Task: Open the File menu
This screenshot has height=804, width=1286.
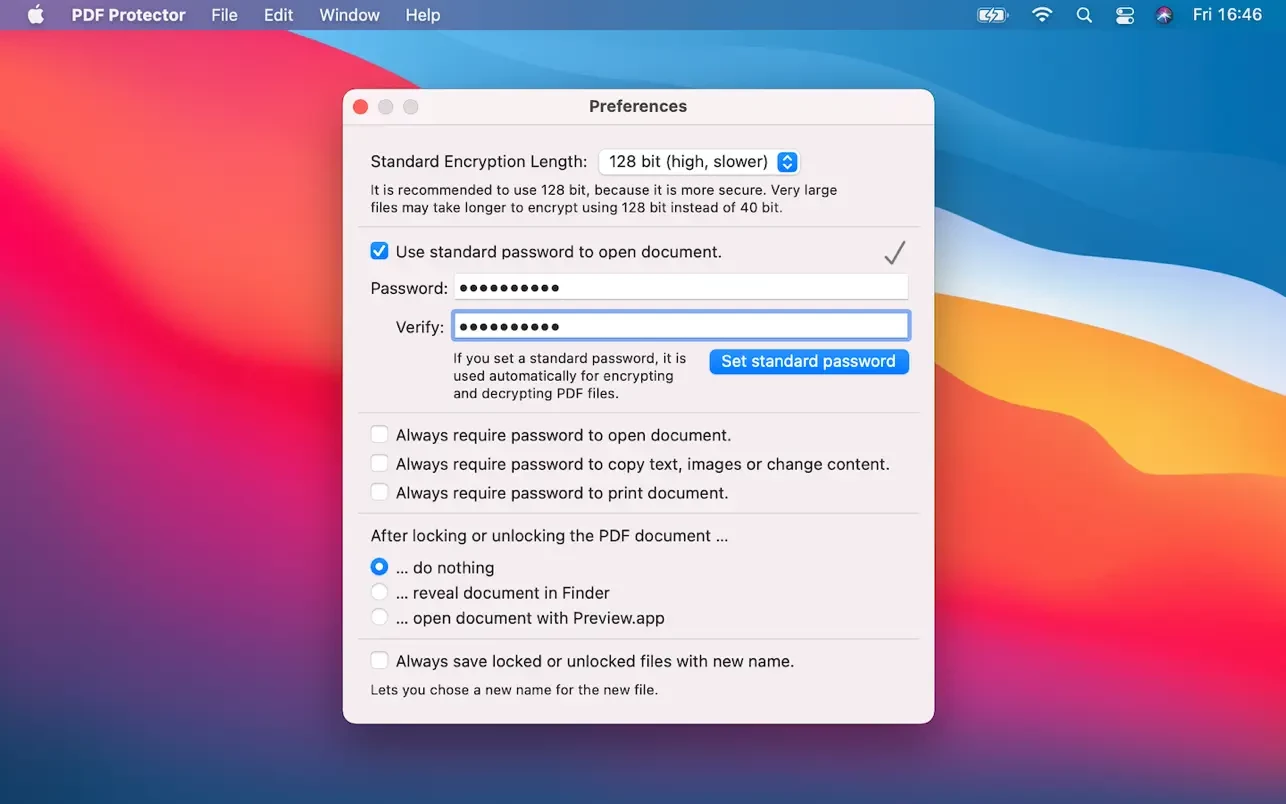Action: (x=224, y=15)
